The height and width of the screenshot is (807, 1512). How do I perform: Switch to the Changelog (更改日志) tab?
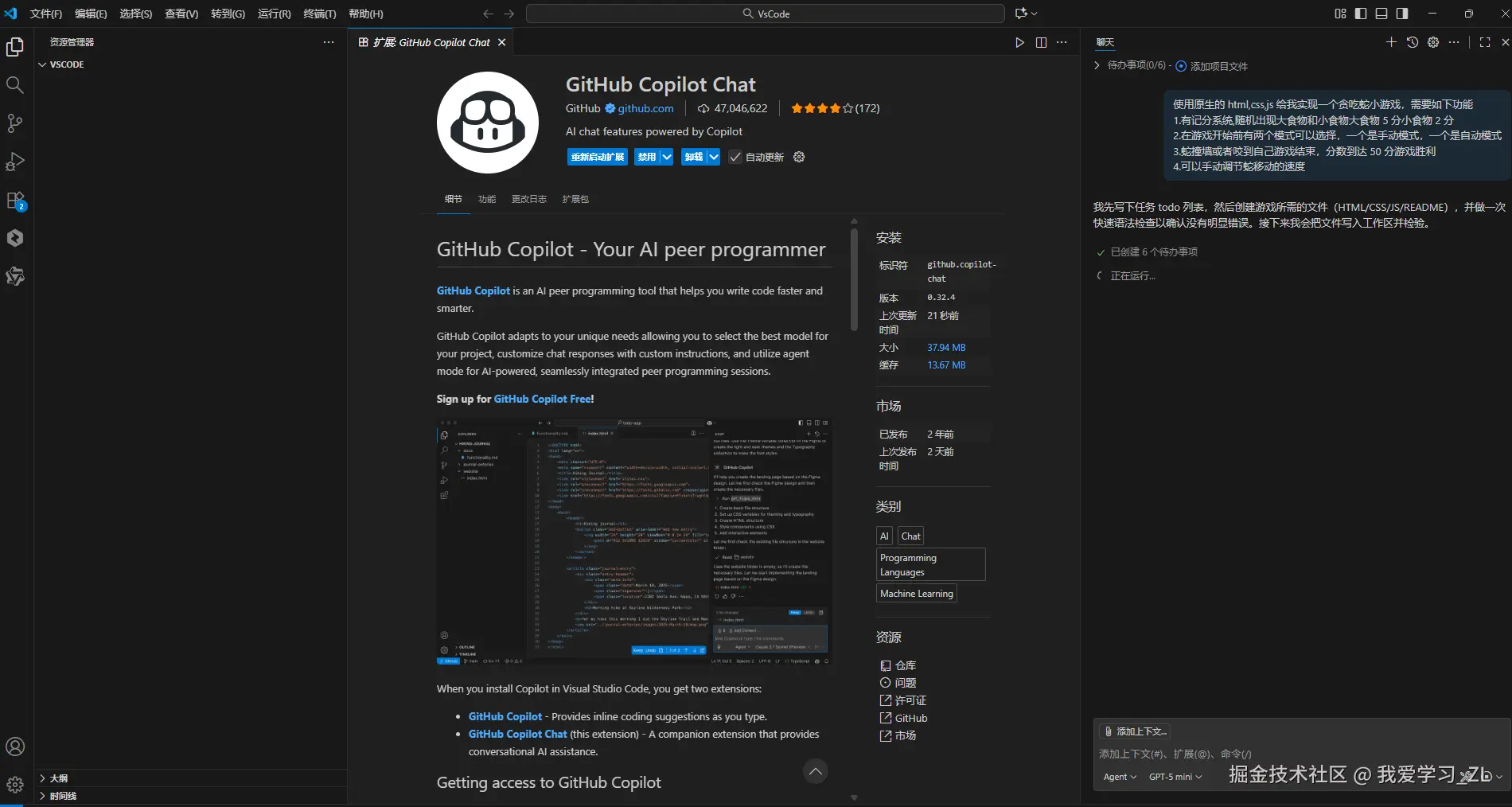click(x=529, y=199)
